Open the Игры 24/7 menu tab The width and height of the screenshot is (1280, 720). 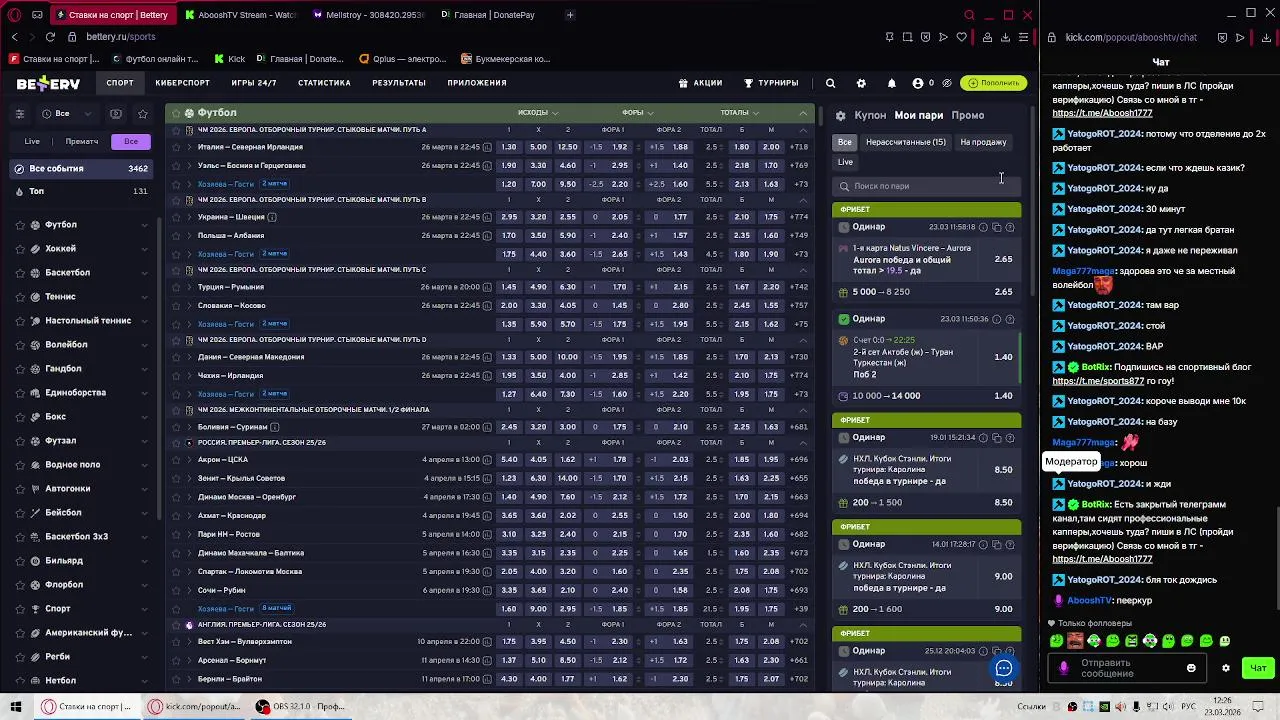[254, 83]
